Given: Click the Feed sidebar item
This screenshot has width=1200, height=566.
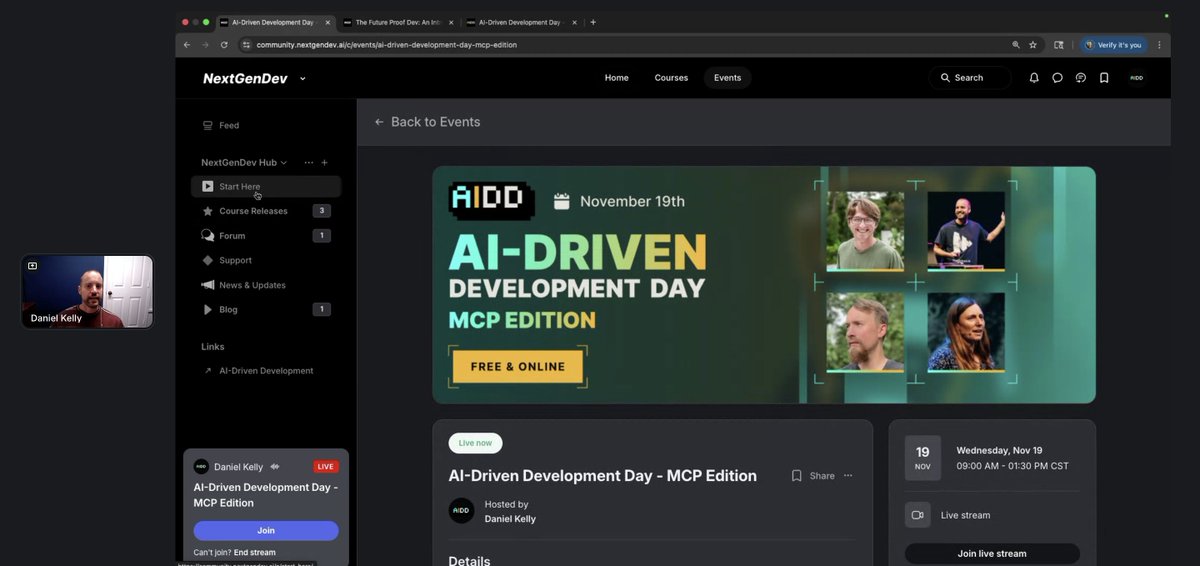Looking at the screenshot, I should [266, 126].
